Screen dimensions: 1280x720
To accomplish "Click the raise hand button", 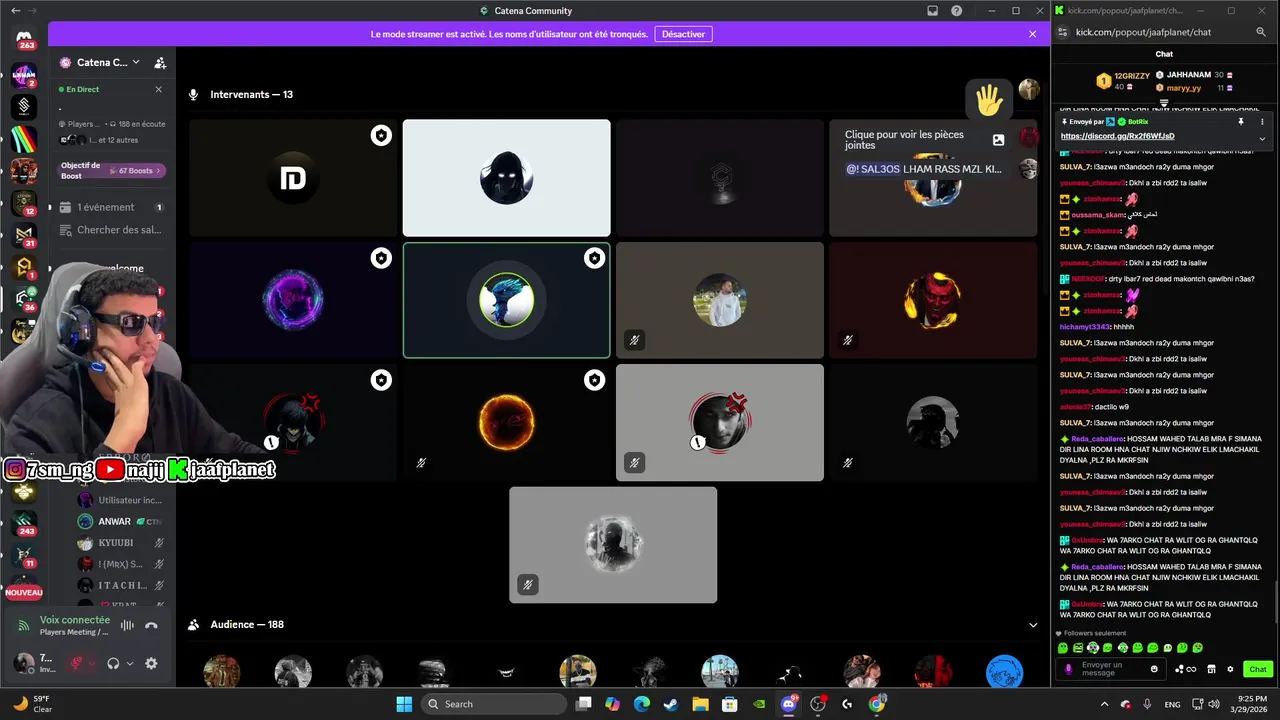I will coord(989,99).
